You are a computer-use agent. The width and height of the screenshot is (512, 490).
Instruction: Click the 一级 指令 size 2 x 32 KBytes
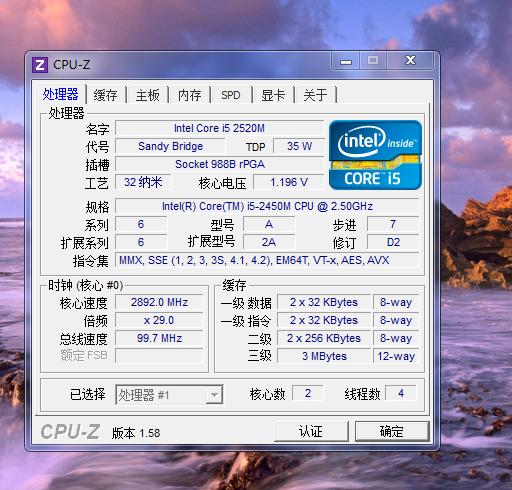click(x=324, y=320)
